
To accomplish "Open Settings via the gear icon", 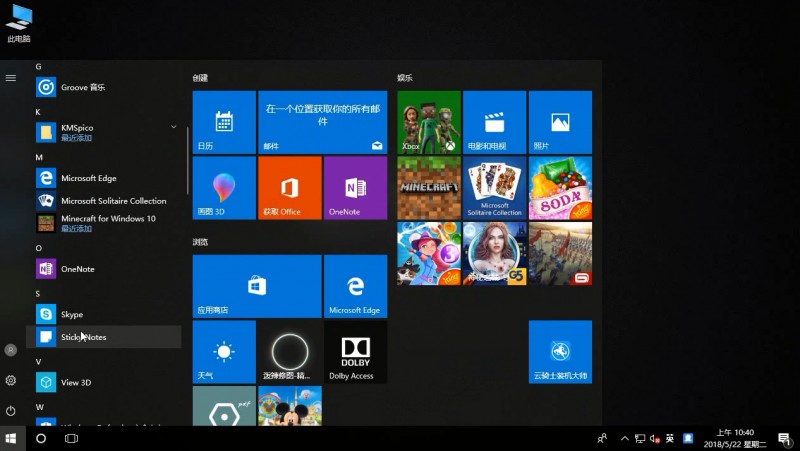I will [11, 380].
